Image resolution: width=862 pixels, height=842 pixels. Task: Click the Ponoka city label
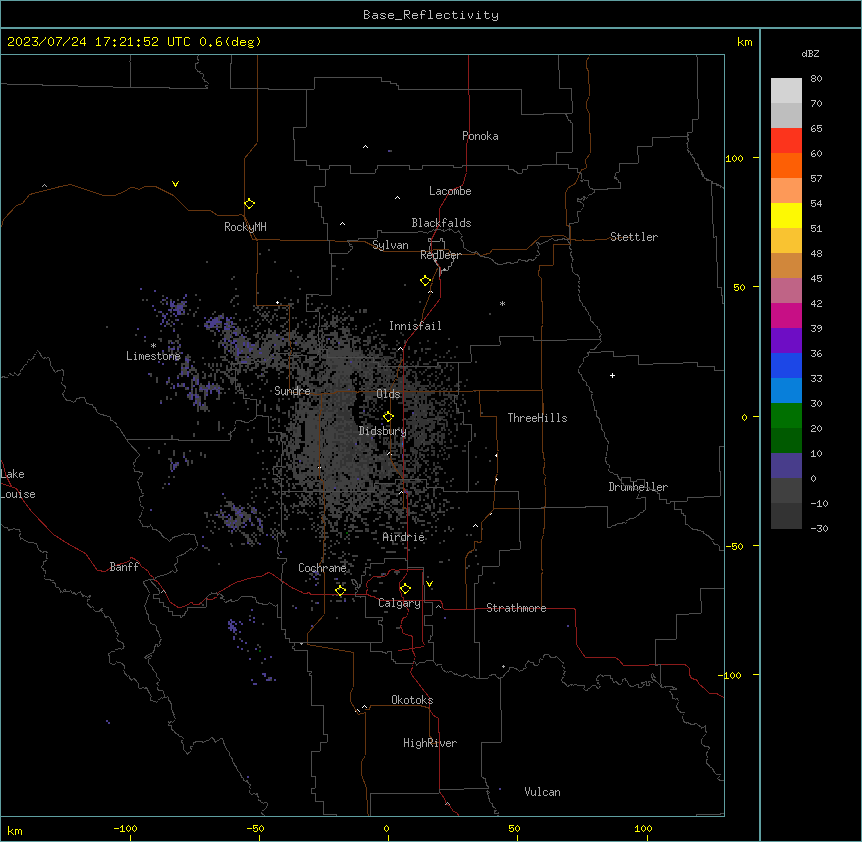480,136
